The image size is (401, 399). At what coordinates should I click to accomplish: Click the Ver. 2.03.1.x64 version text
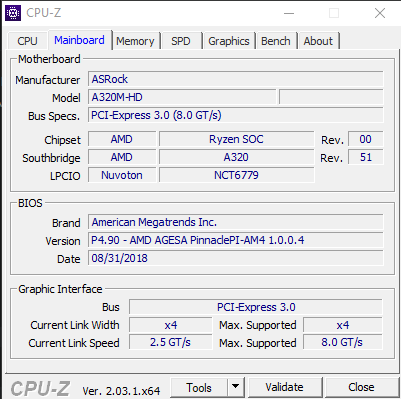(121, 390)
